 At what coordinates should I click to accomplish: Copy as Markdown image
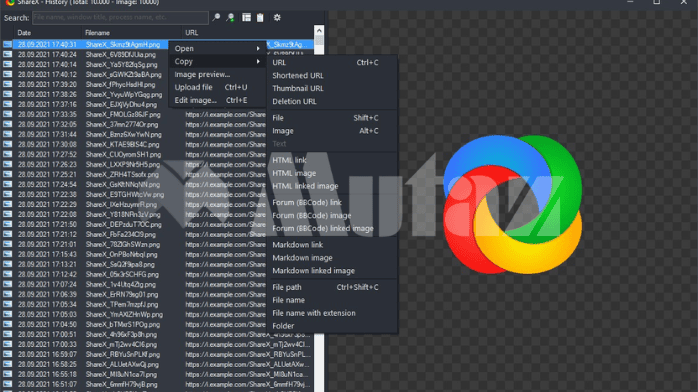pyautogui.click(x=332, y=258)
